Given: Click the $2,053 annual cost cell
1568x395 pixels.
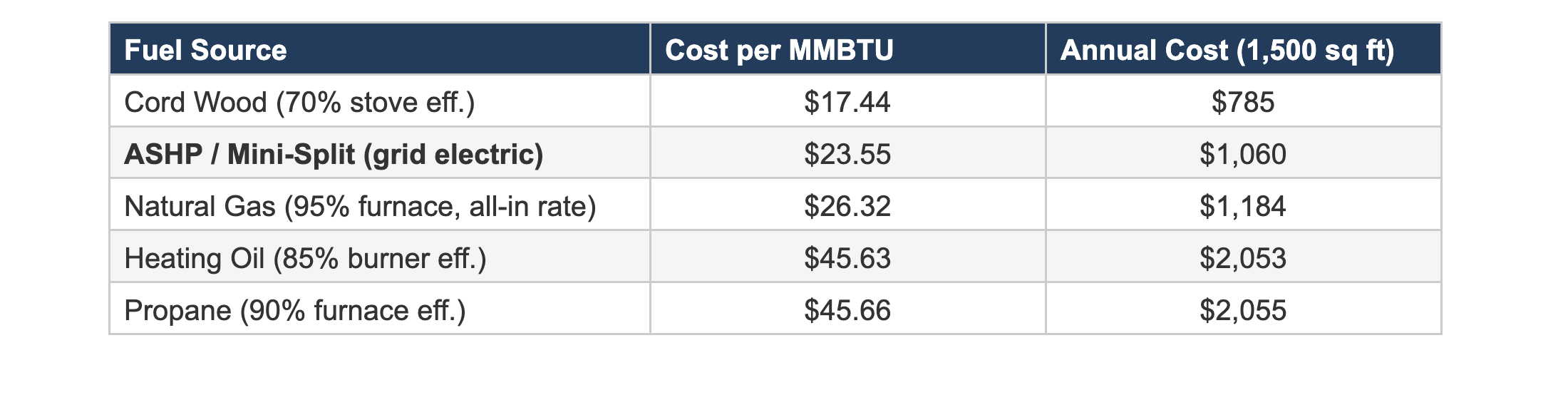Looking at the screenshot, I should pyautogui.click(x=1242, y=258).
